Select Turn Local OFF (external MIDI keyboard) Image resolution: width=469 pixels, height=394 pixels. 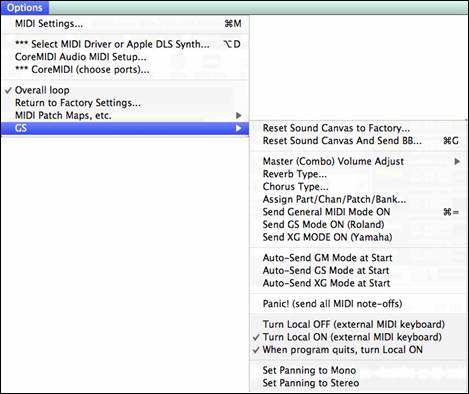pos(358,324)
